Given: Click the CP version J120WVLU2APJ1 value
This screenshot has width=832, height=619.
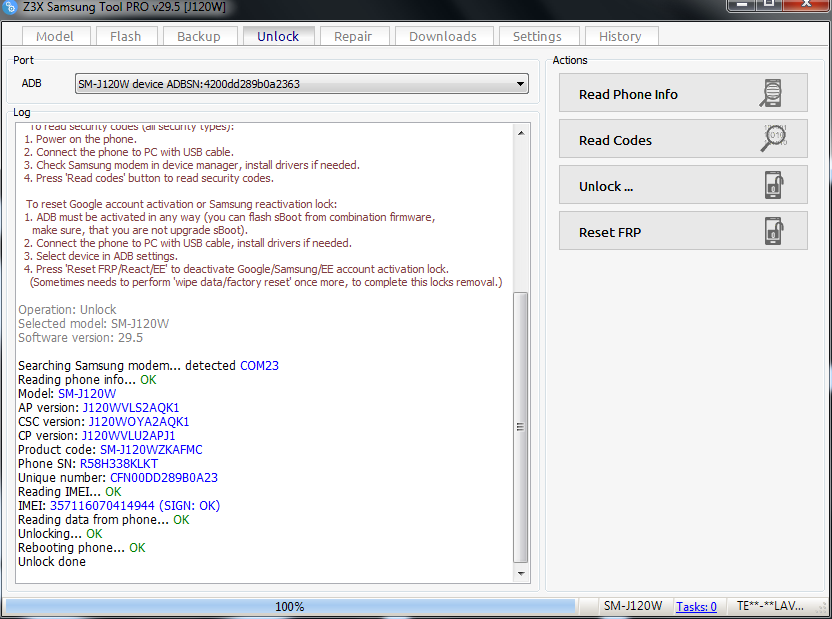Looking at the screenshot, I should click(128, 435).
